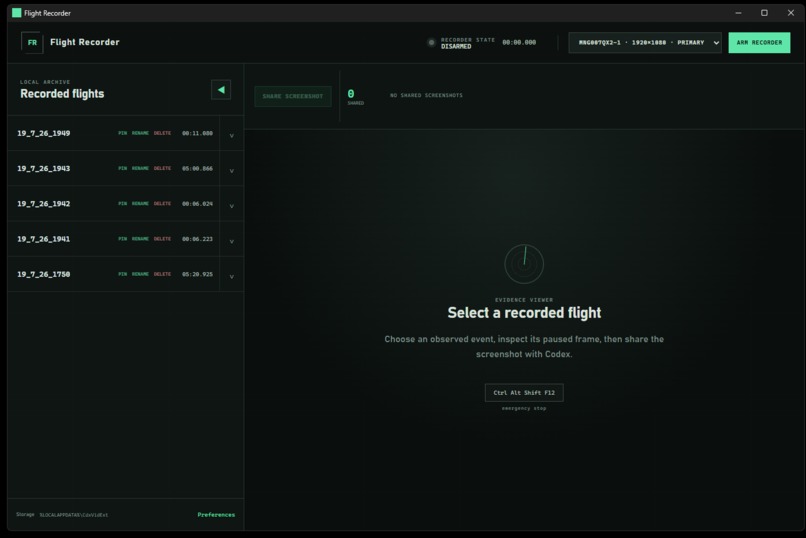Delete flight 19_7_26_1941

point(162,239)
